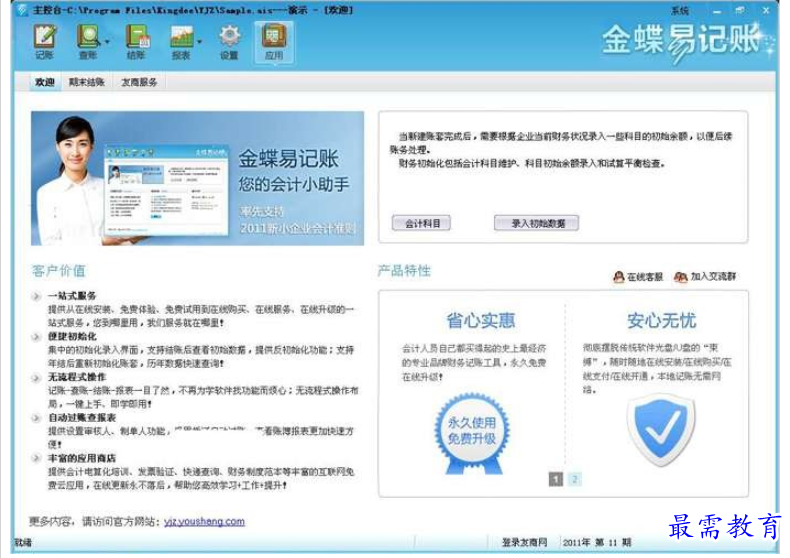Restore down the main console window
This screenshot has height=558, width=790.
[740, 10]
